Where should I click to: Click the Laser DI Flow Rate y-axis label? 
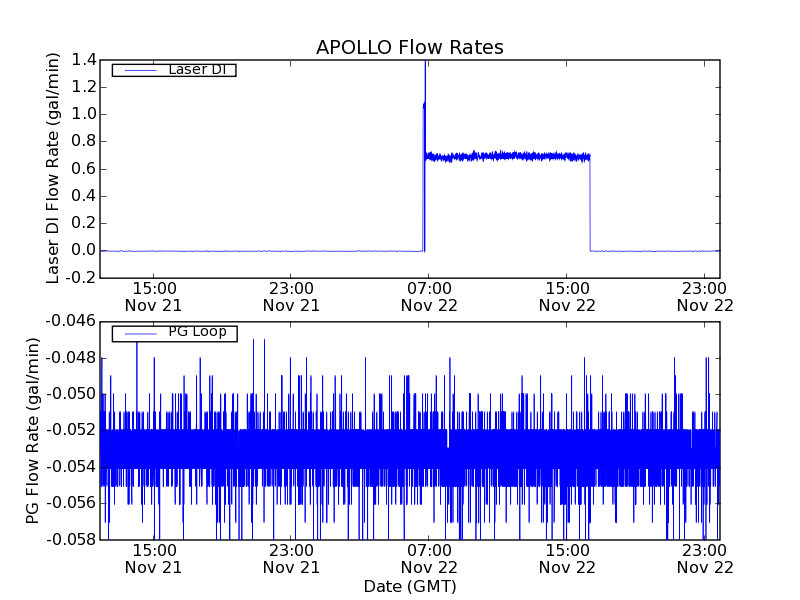click(54, 168)
